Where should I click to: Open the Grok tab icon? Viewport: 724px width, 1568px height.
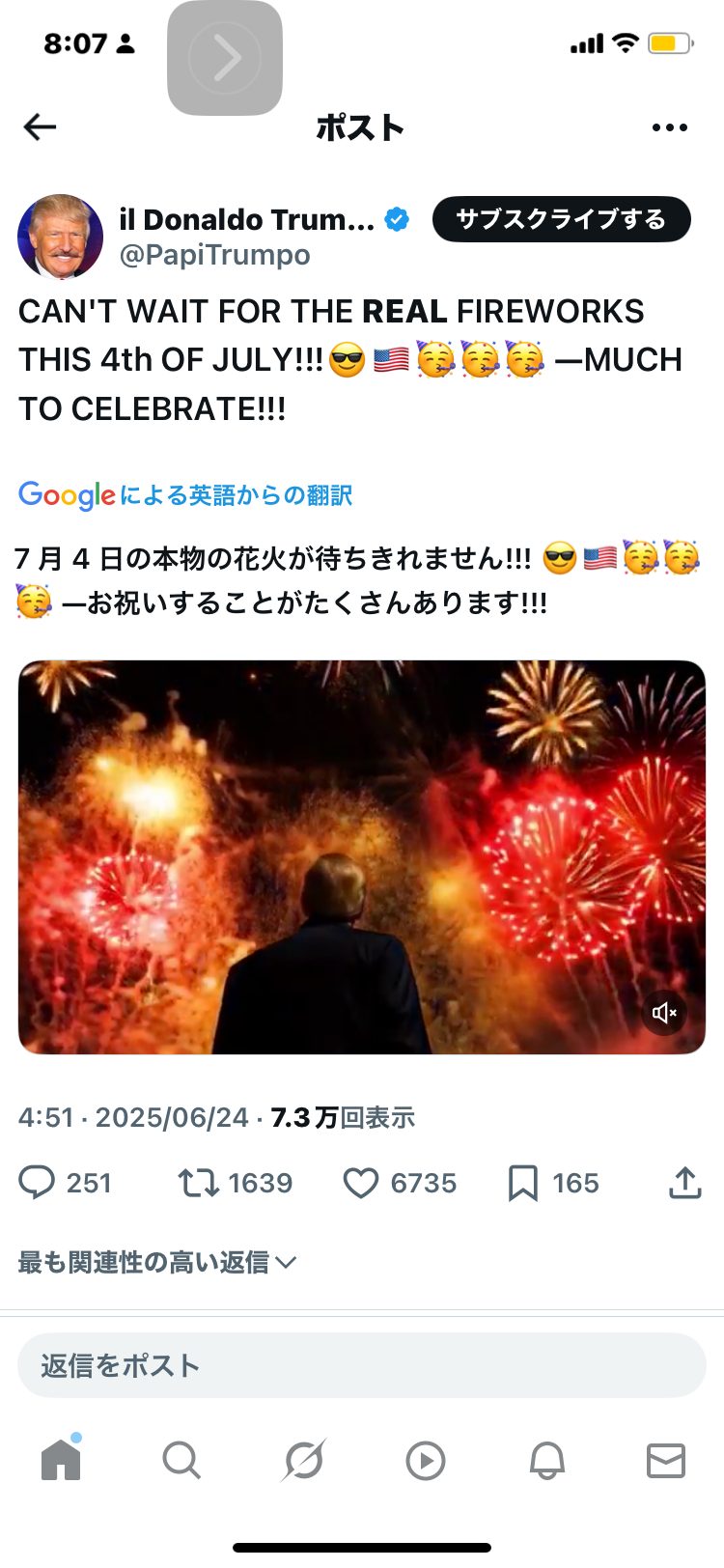click(303, 1461)
